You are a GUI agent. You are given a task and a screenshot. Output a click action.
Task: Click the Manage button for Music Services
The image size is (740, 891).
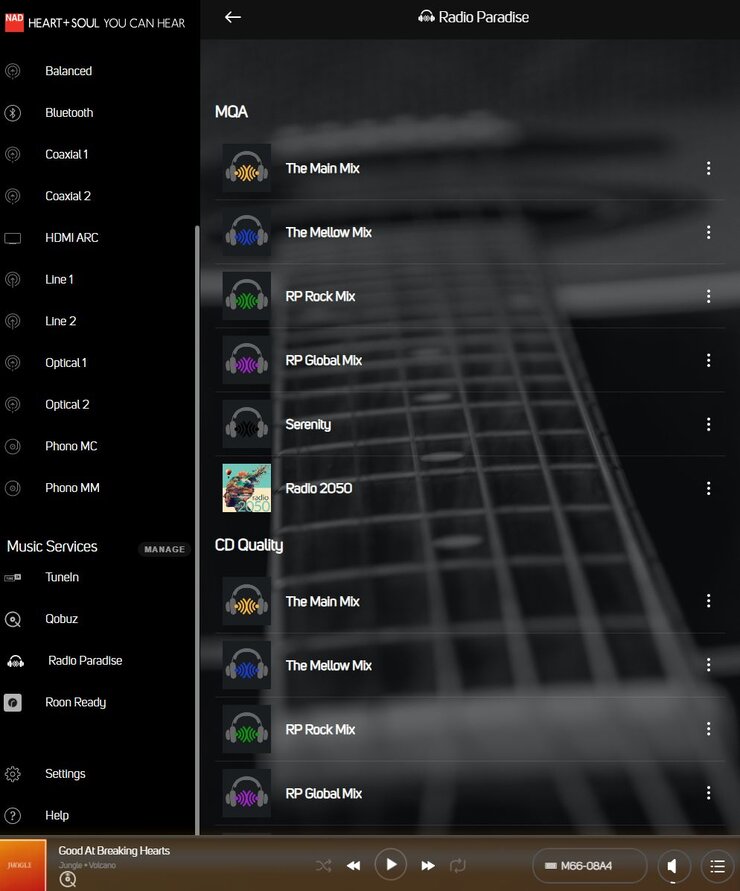[164, 549]
